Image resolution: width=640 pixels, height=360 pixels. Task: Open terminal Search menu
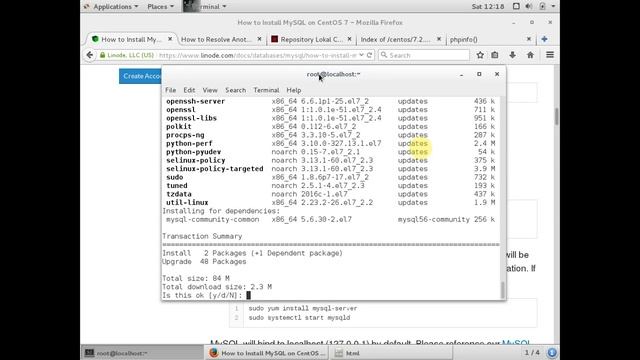(236, 90)
